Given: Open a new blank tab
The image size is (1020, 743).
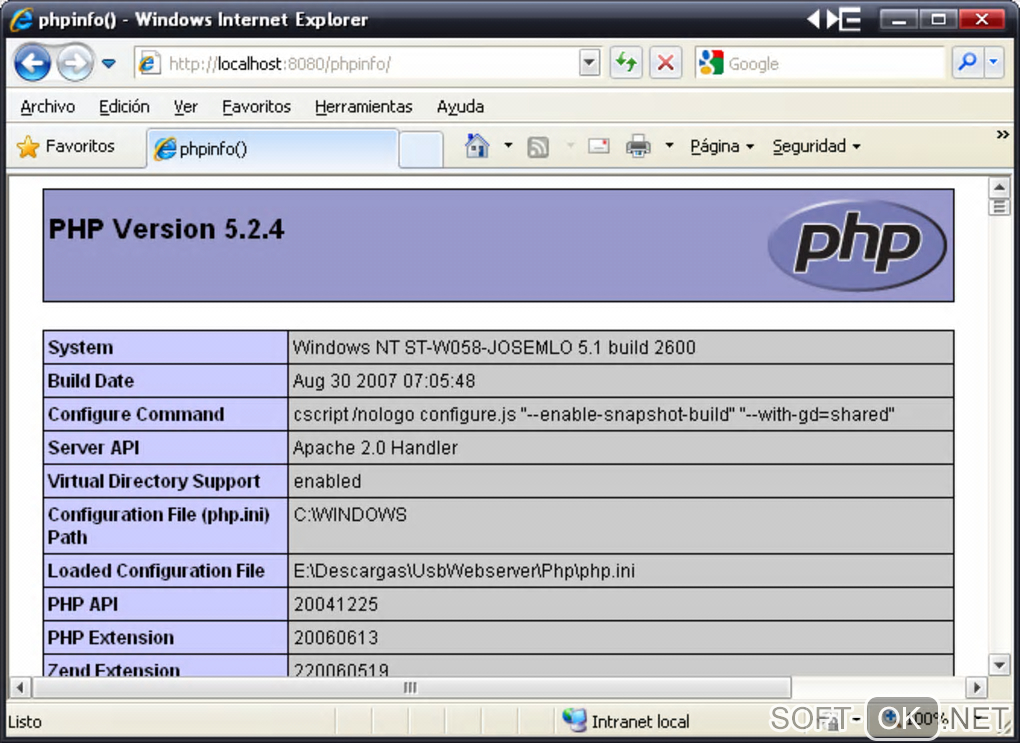Looking at the screenshot, I should (421, 149).
